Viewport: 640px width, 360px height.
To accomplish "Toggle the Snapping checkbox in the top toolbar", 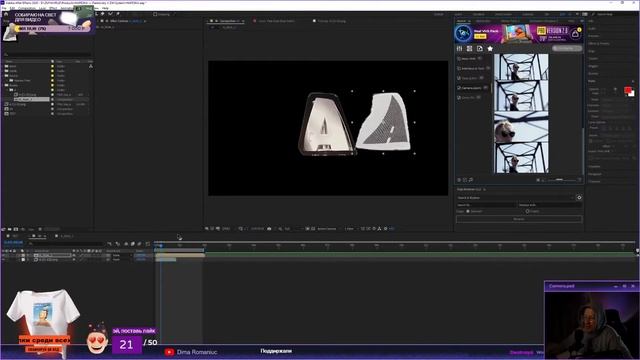I will (155, 14).
